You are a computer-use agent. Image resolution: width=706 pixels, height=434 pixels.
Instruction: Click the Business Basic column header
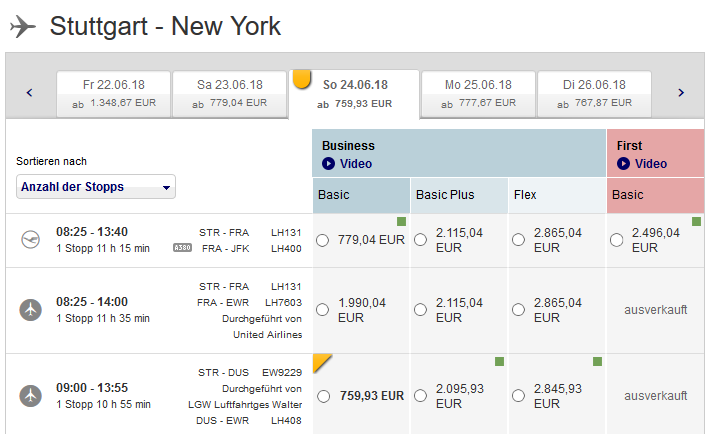(x=361, y=195)
